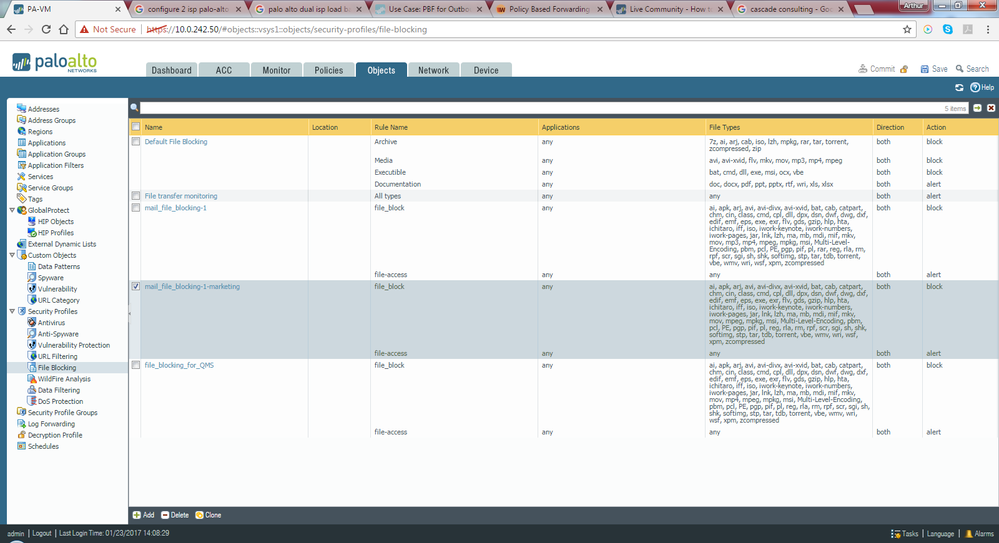This screenshot has height=543, width=999.
Task: Click the Commit icon in top toolbar
Action: [x=863, y=69]
